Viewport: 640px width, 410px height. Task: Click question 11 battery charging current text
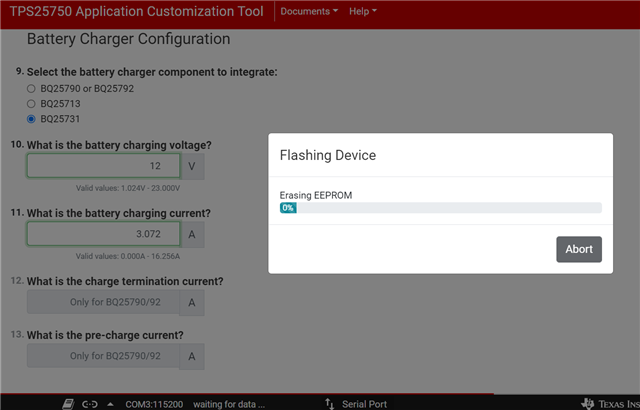tap(119, 213)
